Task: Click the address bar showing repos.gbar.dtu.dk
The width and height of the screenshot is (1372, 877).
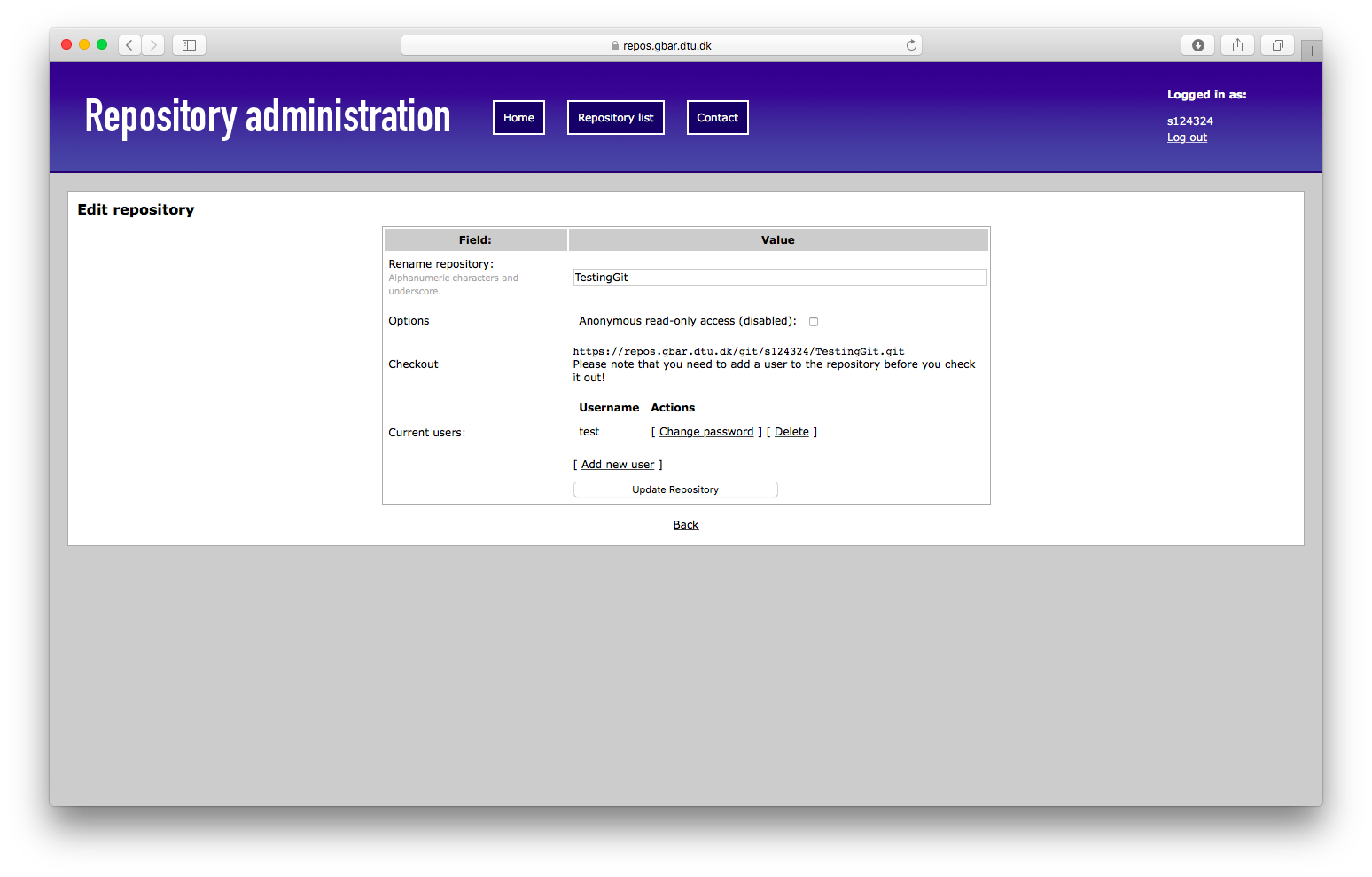Action: [661, 45]
